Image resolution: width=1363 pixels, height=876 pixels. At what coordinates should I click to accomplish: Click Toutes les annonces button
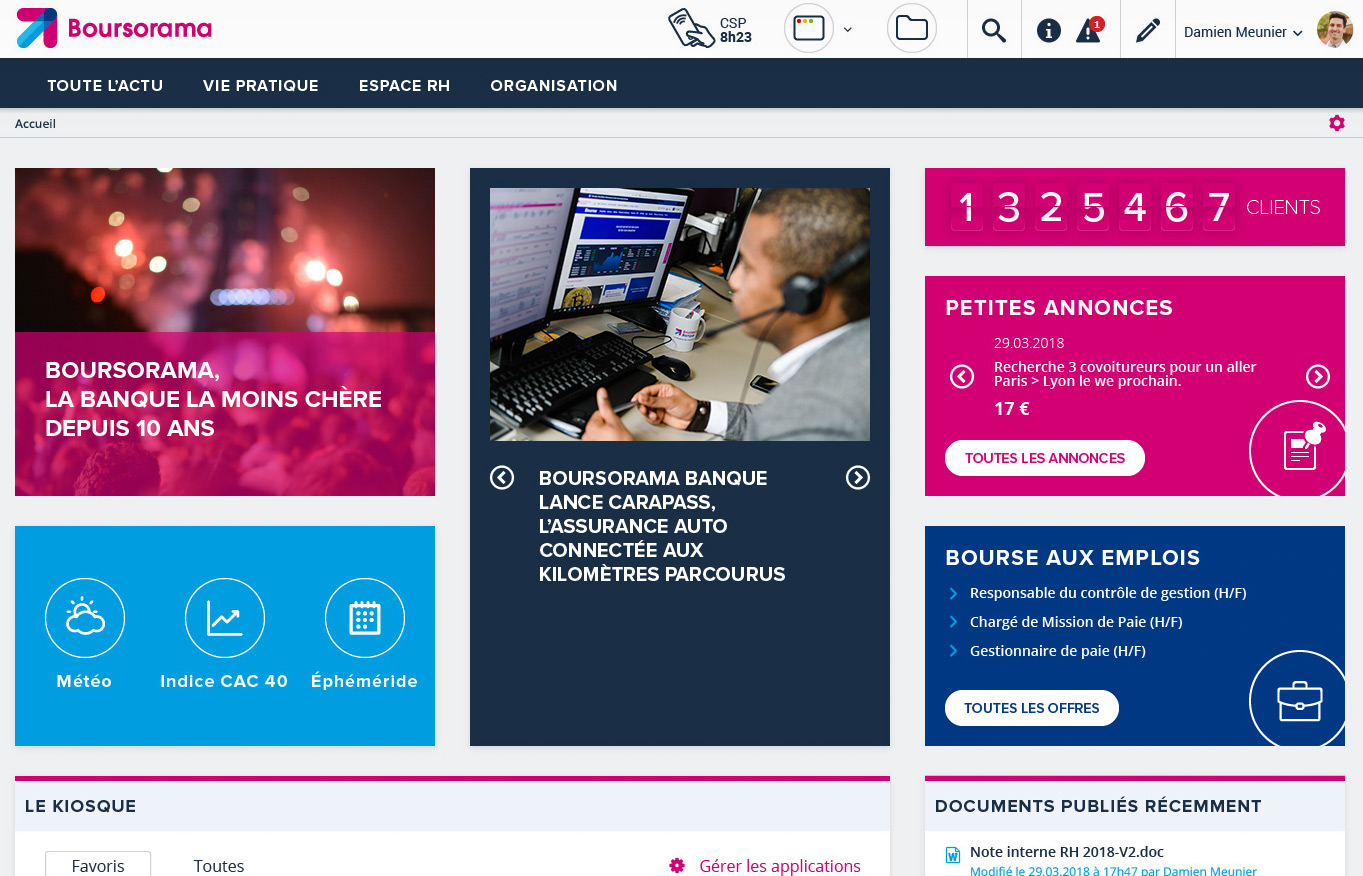[1045, 458]
